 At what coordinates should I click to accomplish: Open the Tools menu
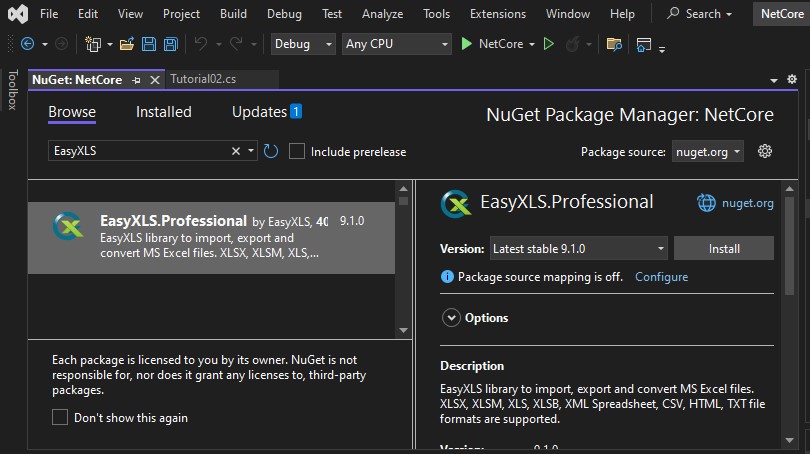tap(437, 14)
